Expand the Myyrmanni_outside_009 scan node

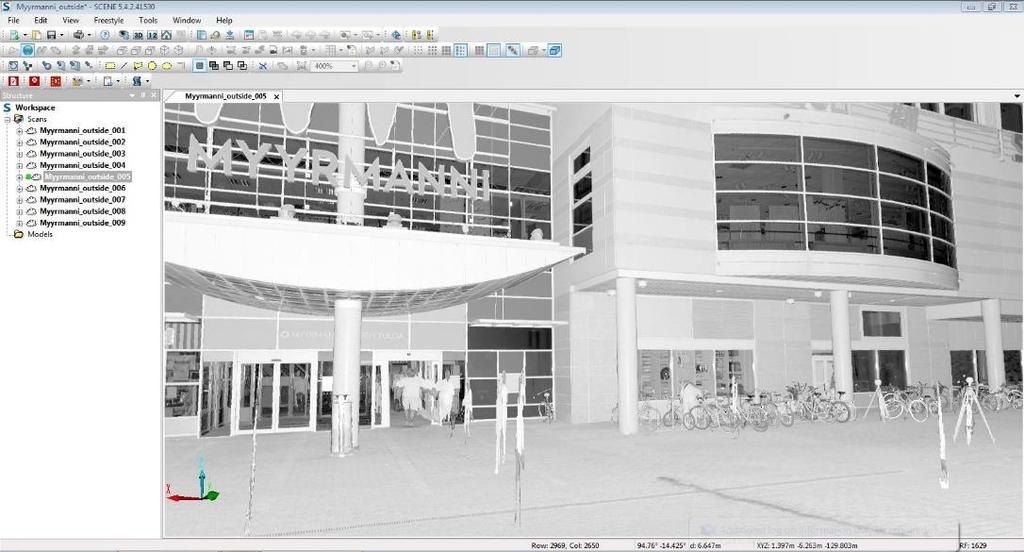(x=20, y=223)
